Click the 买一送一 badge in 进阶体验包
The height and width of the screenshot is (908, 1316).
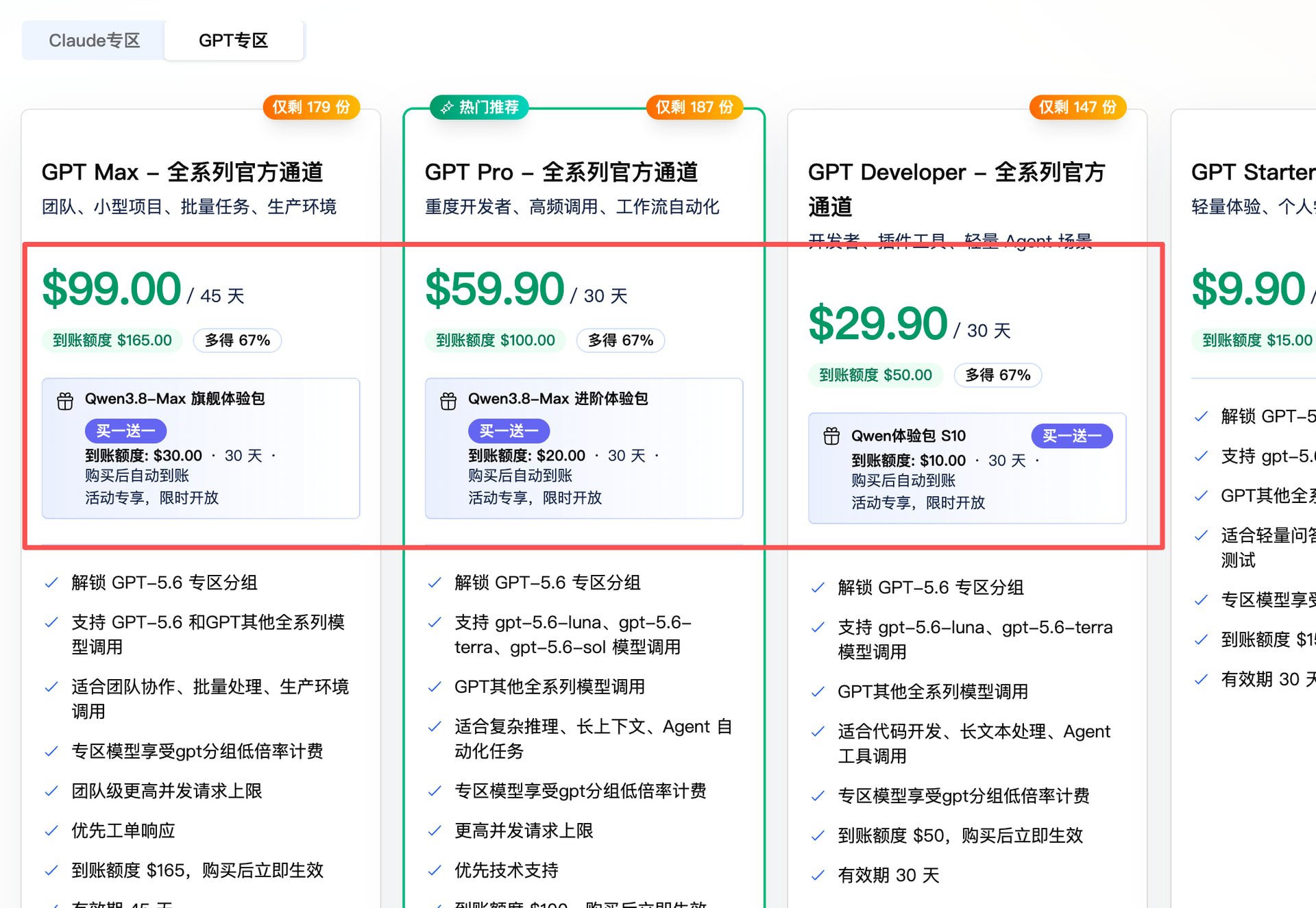click(509, 431)
